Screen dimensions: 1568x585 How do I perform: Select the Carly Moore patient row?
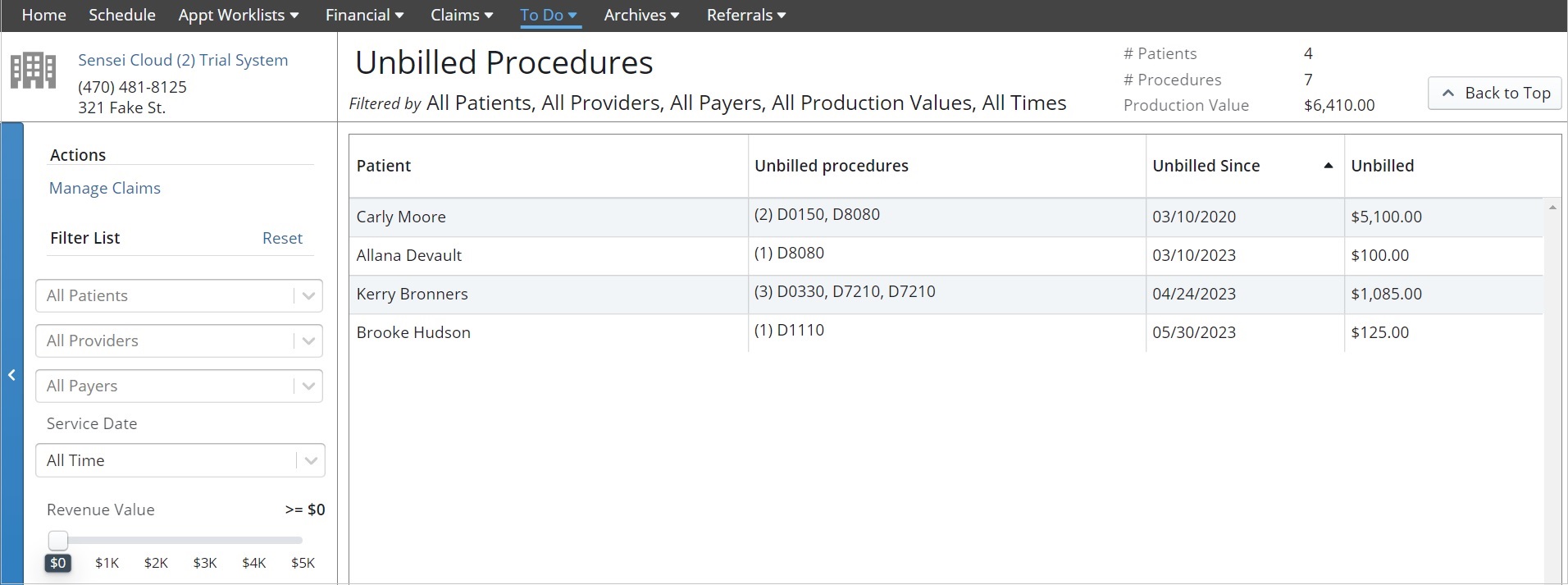pyautogui.click(x=946, y=217)
